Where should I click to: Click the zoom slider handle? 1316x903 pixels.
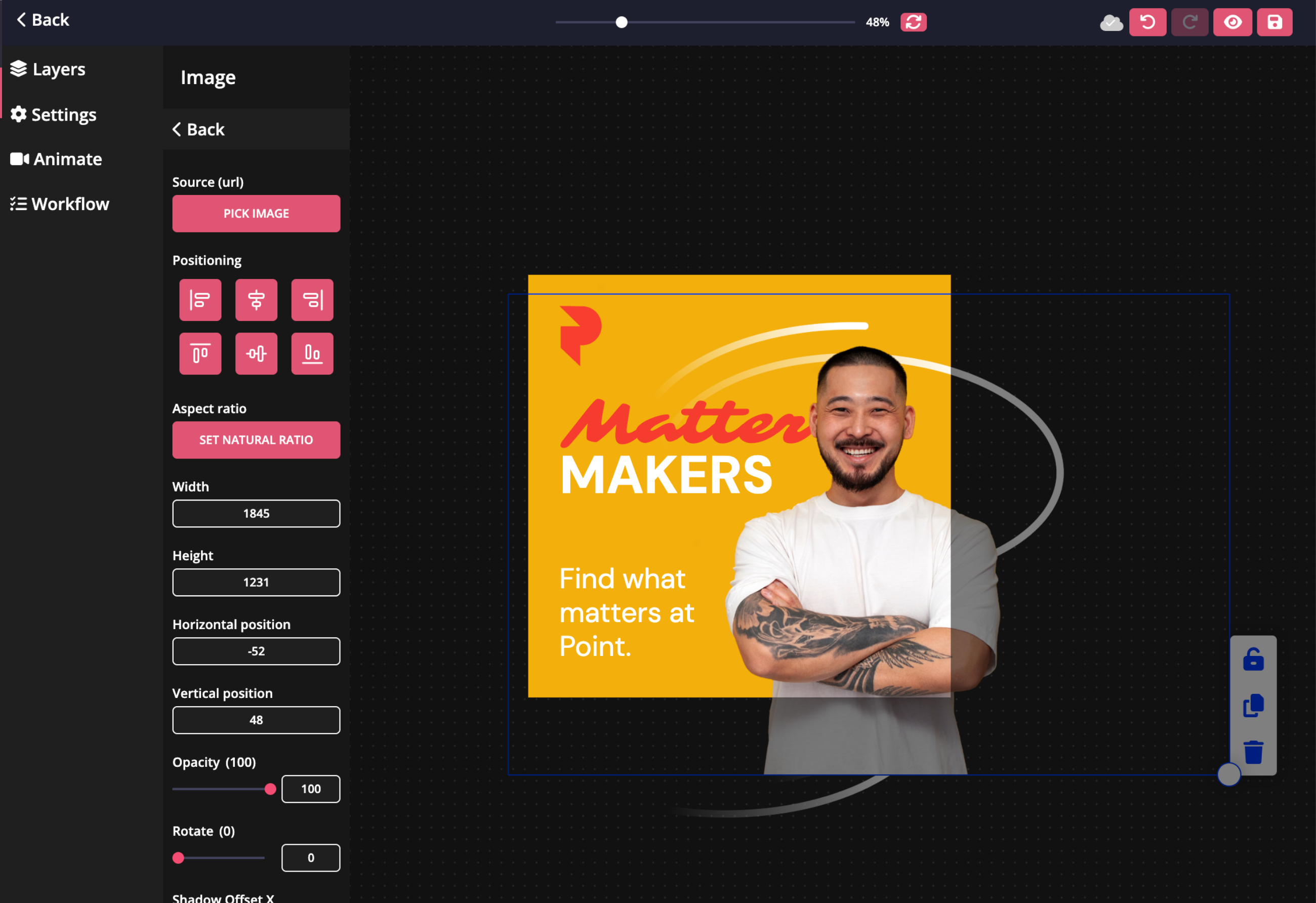[x=622, y=22]
